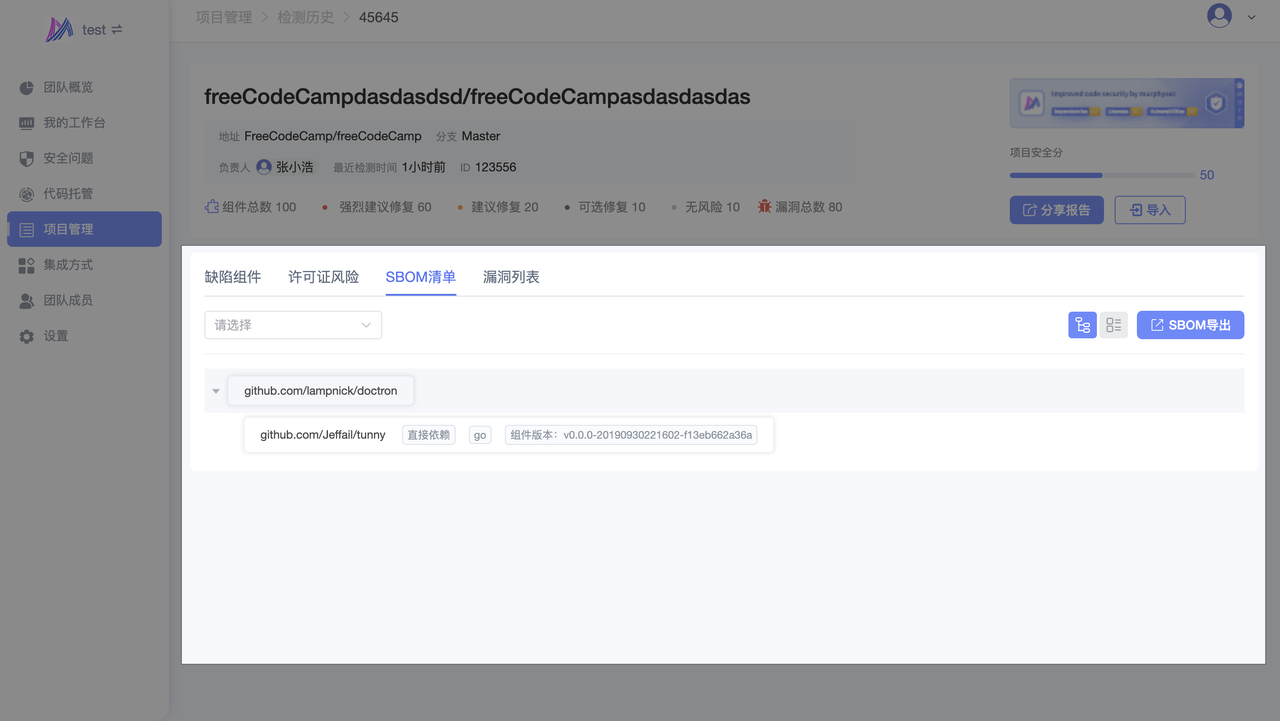Switch to the 缺陷组件 tab
This screenshot has height=721, width=1280.
click(x=233, y=277)
